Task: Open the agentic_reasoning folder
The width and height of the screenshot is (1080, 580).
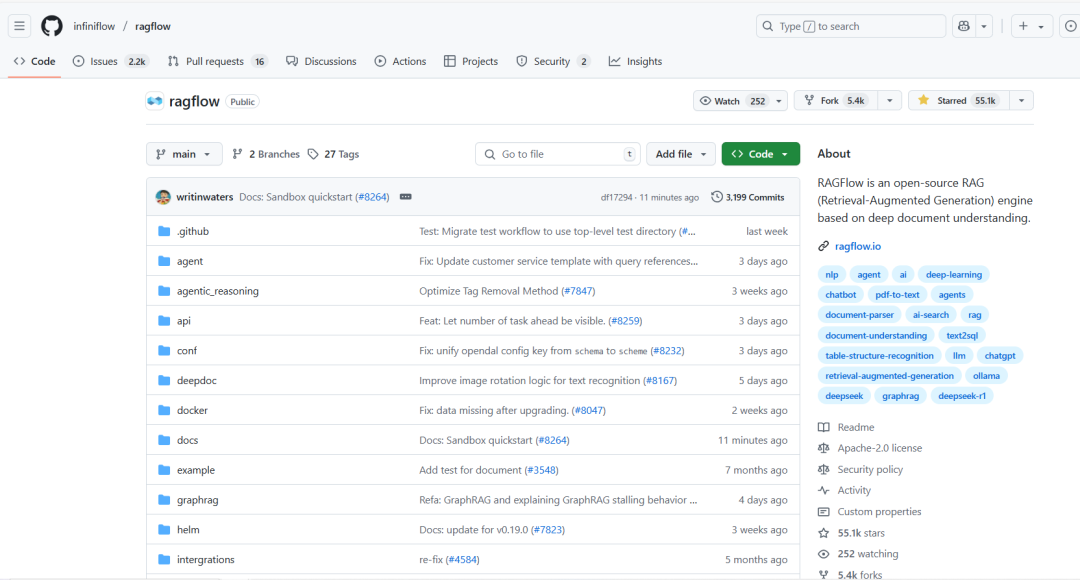Action: tap(218, 291)
